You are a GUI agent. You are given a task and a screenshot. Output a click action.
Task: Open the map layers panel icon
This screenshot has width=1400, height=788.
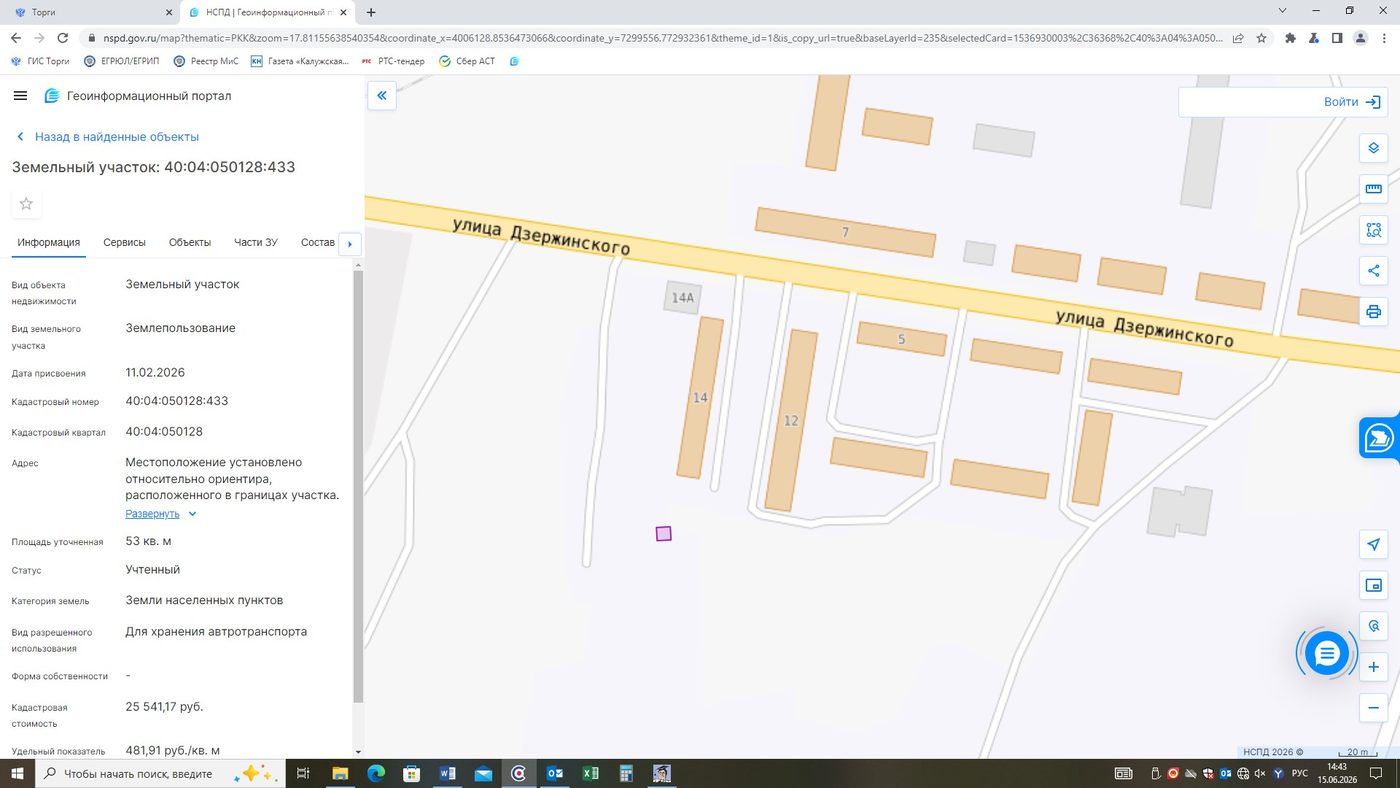[x=1373, y=148]
